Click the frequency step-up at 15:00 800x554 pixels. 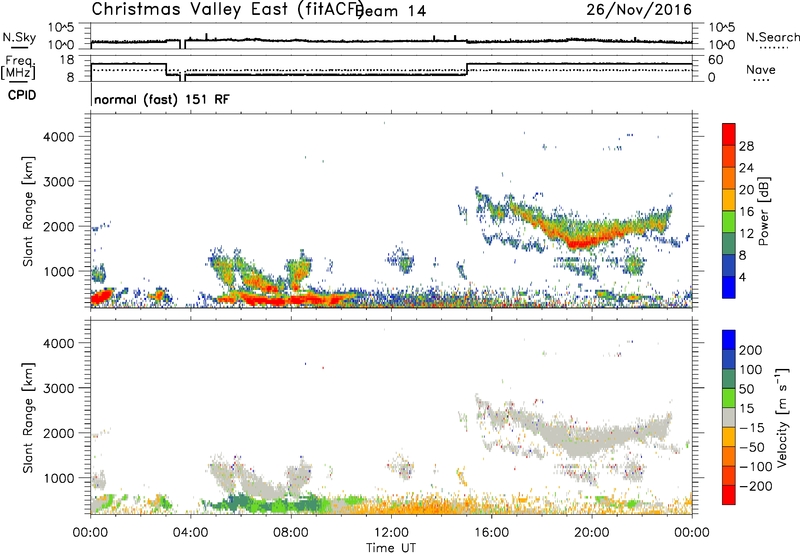467,69
